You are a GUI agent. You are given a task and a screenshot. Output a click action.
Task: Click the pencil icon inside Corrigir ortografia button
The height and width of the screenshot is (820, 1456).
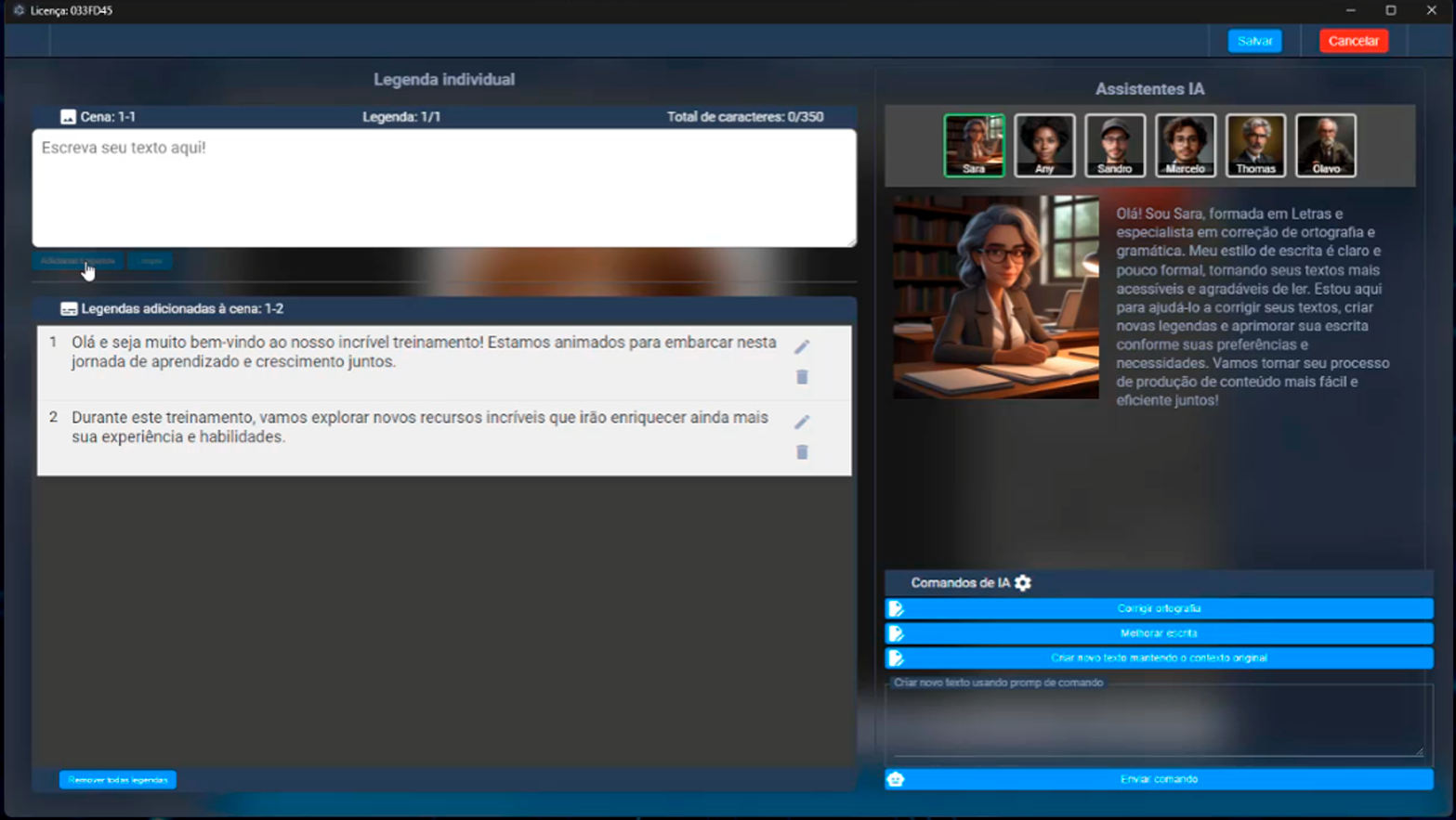point(897,608)
